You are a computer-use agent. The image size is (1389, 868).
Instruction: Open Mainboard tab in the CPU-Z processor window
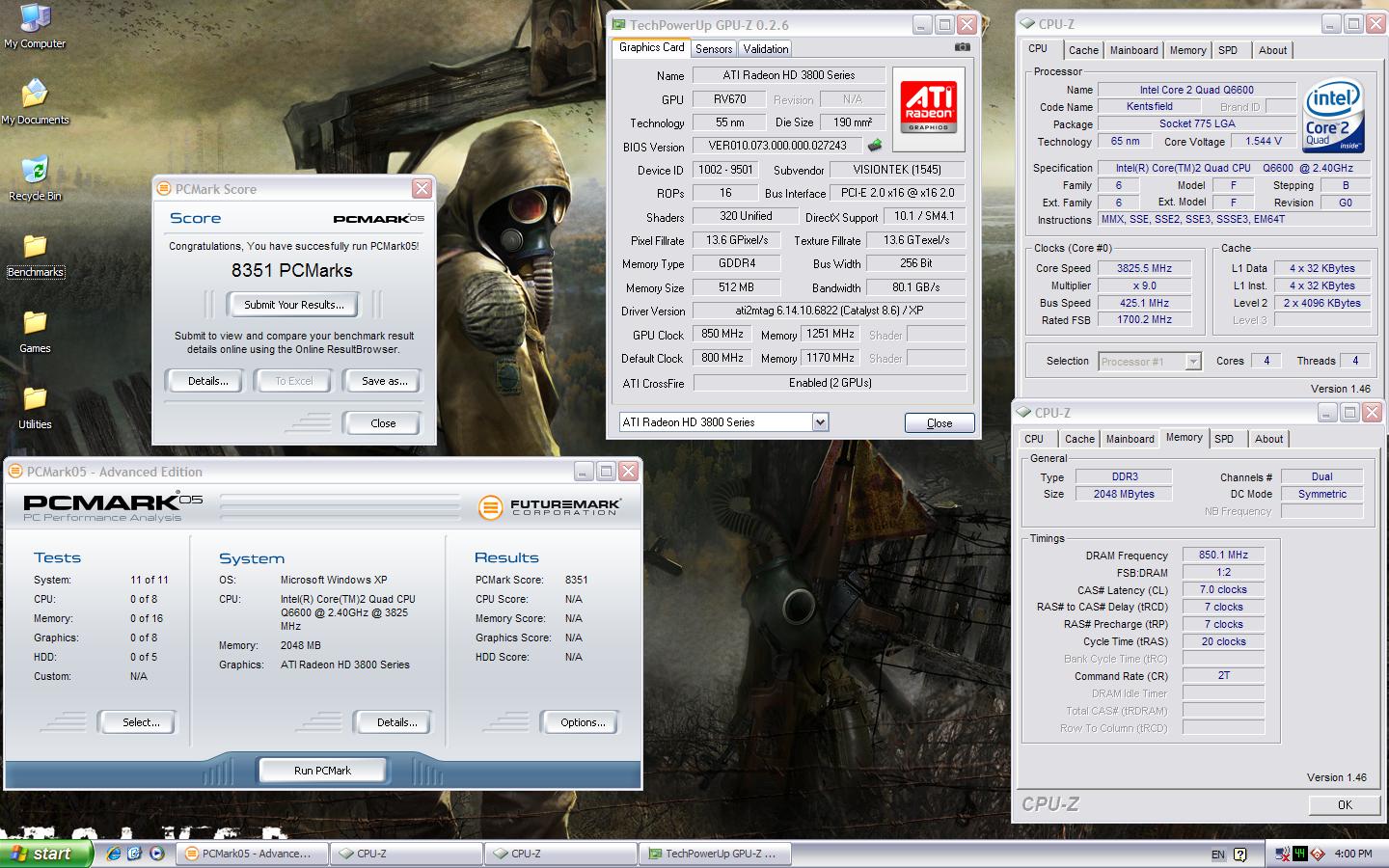click(x=1133, y=50)
